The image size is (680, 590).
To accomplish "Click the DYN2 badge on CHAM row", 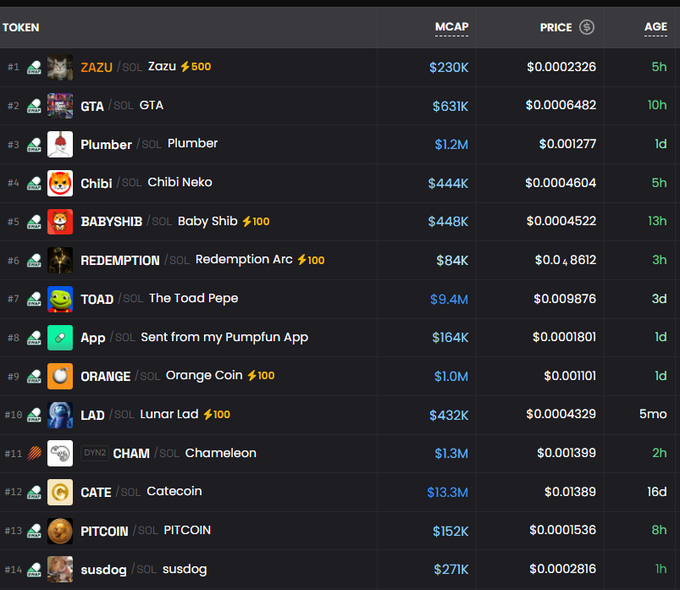I will (x=95, y=453).
